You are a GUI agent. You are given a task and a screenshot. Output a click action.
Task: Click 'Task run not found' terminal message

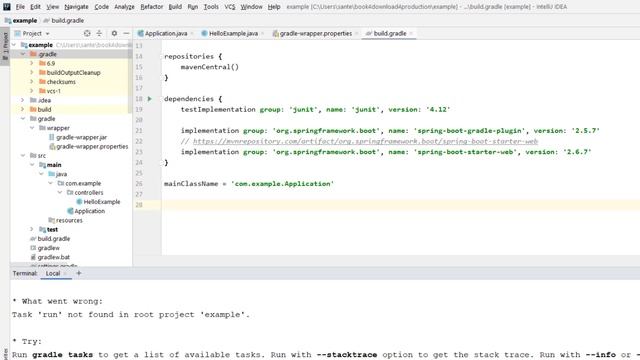(x=131, y=315)
